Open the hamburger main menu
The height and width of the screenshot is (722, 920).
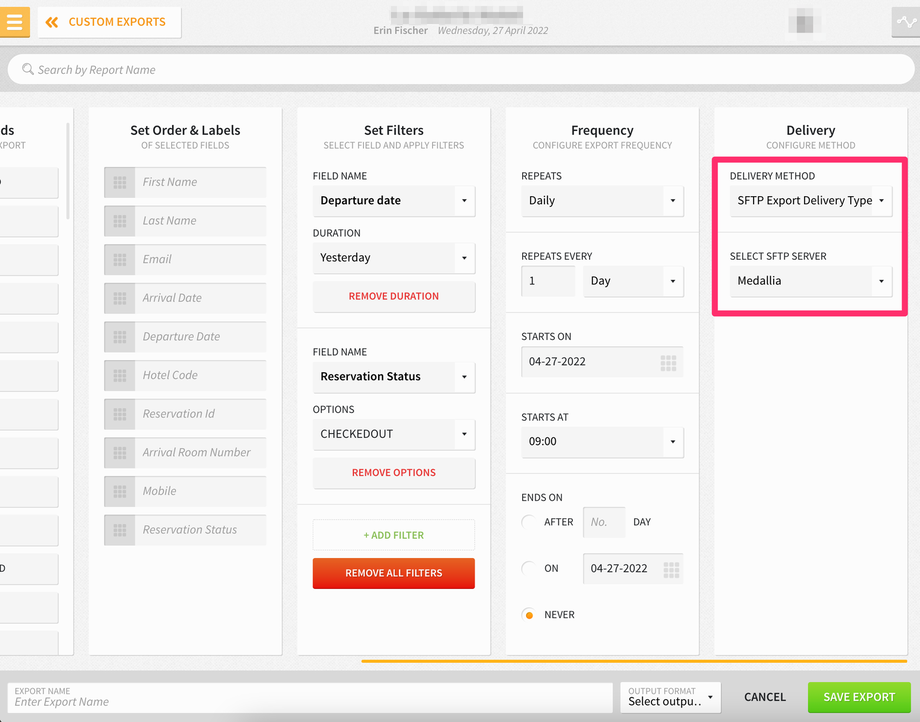point(14,22)
